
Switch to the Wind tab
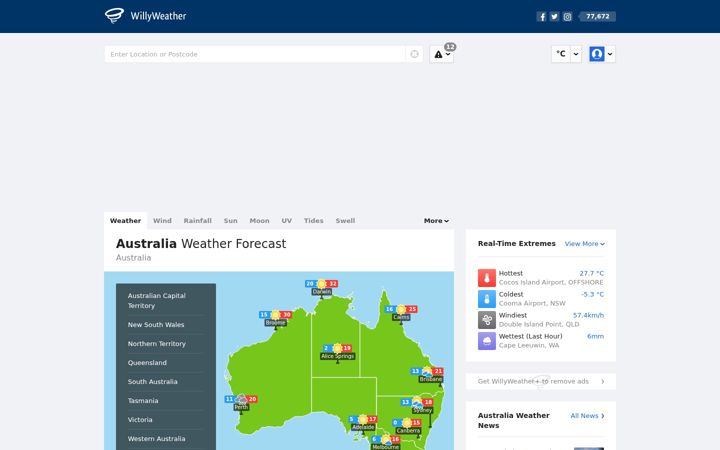tap(162, 221)
